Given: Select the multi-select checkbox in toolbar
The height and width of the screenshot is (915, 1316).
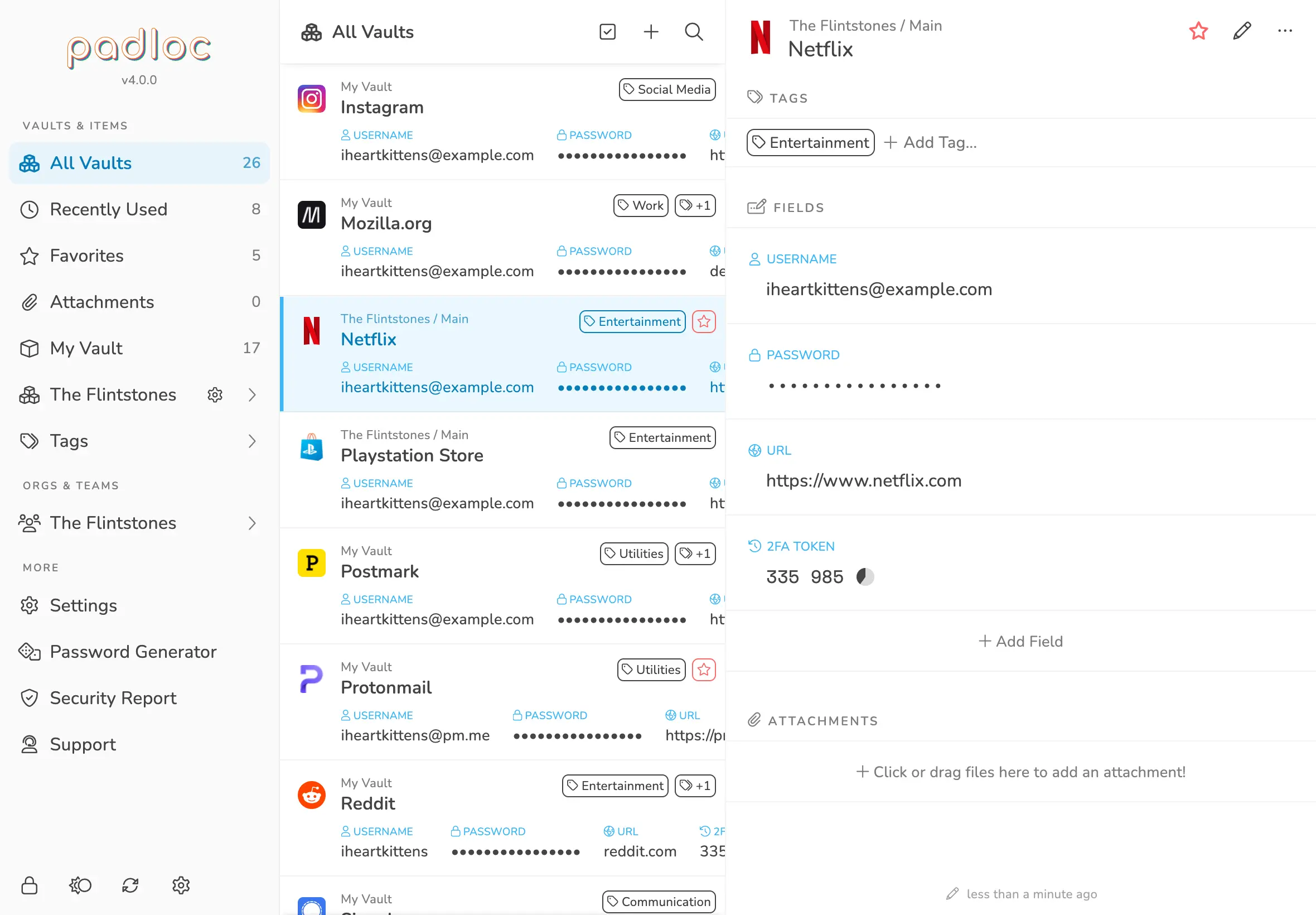Looking at the screenshot, I should [x=608, y=32].
